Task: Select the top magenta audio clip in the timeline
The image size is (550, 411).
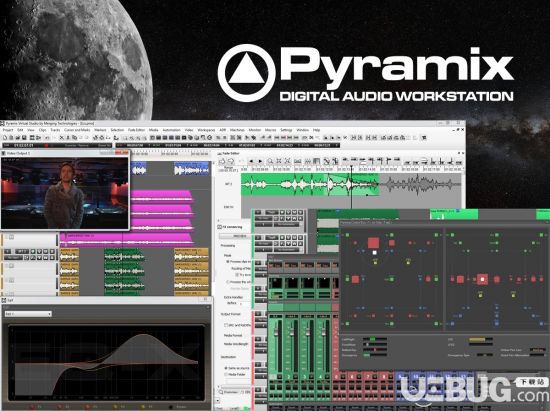Action: click(x=161, y=196)
